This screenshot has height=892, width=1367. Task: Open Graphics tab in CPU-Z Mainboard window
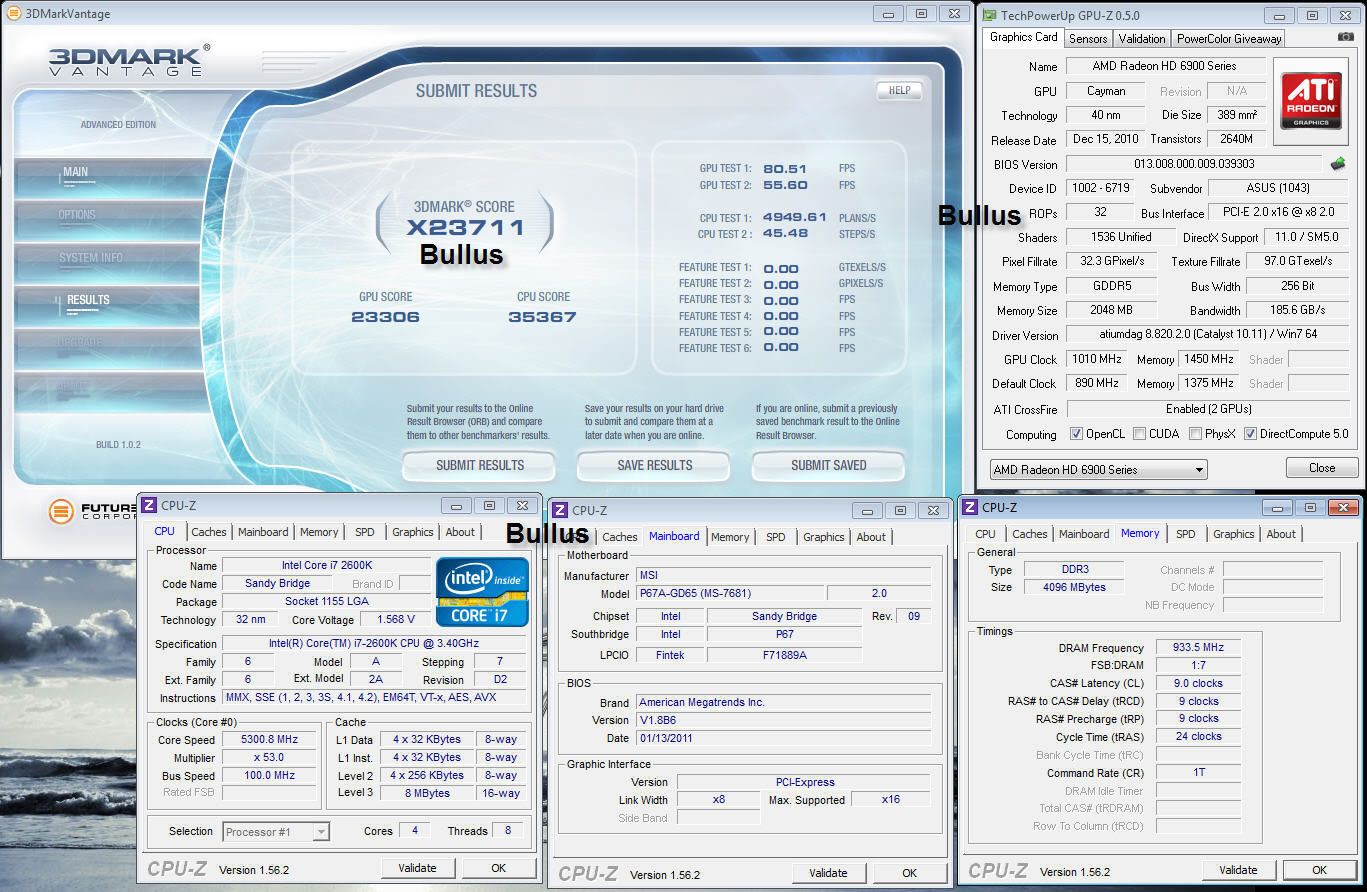824,537
